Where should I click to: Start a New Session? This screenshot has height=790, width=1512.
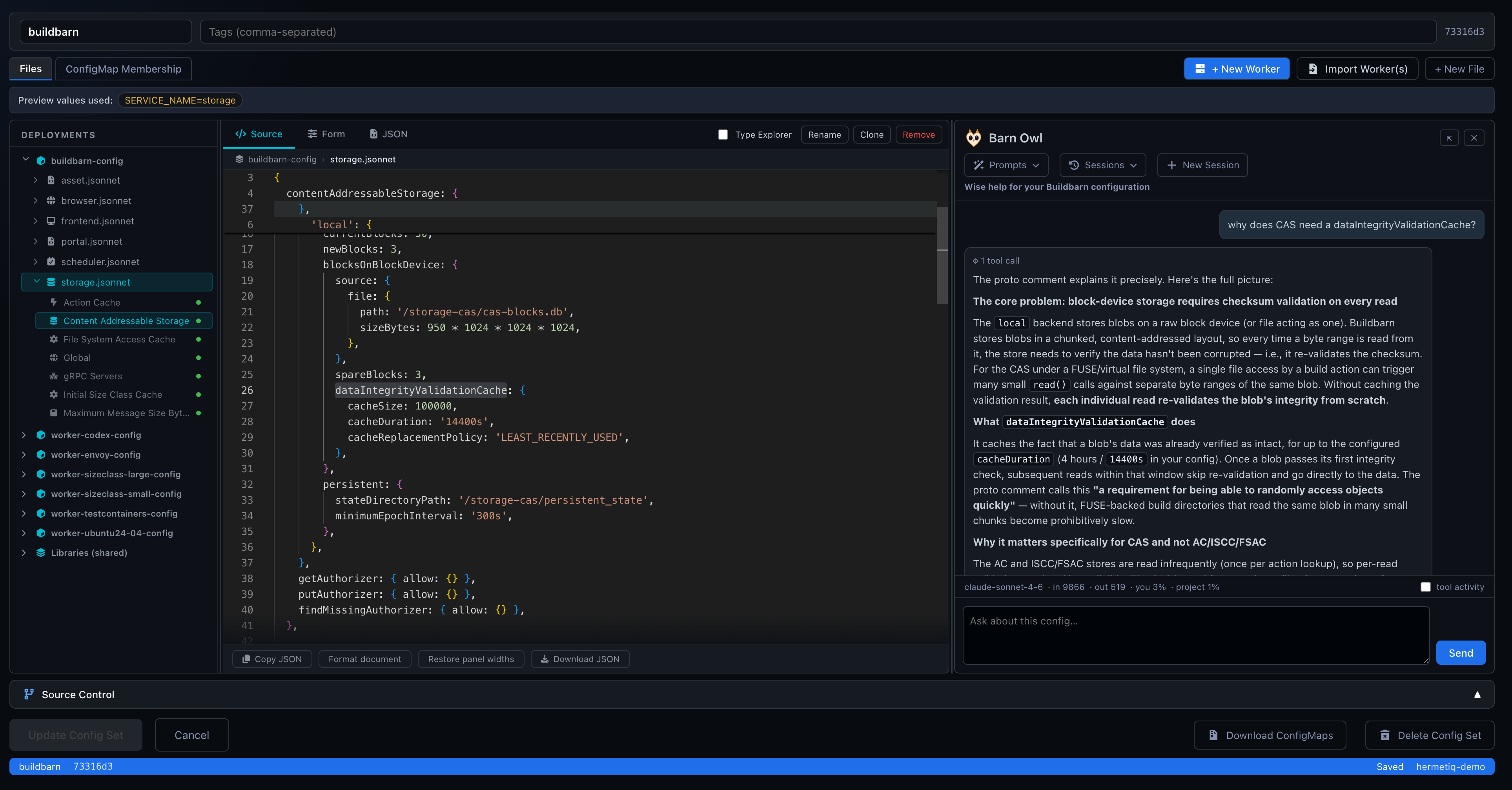(1202, 165)
